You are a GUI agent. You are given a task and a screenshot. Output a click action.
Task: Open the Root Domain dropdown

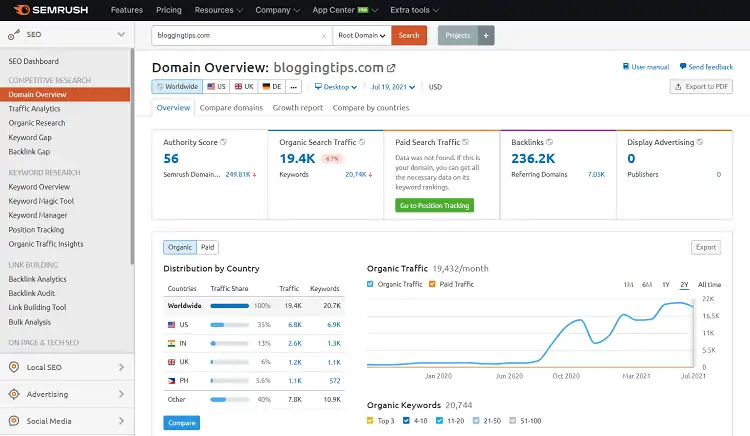click(362, 35)
